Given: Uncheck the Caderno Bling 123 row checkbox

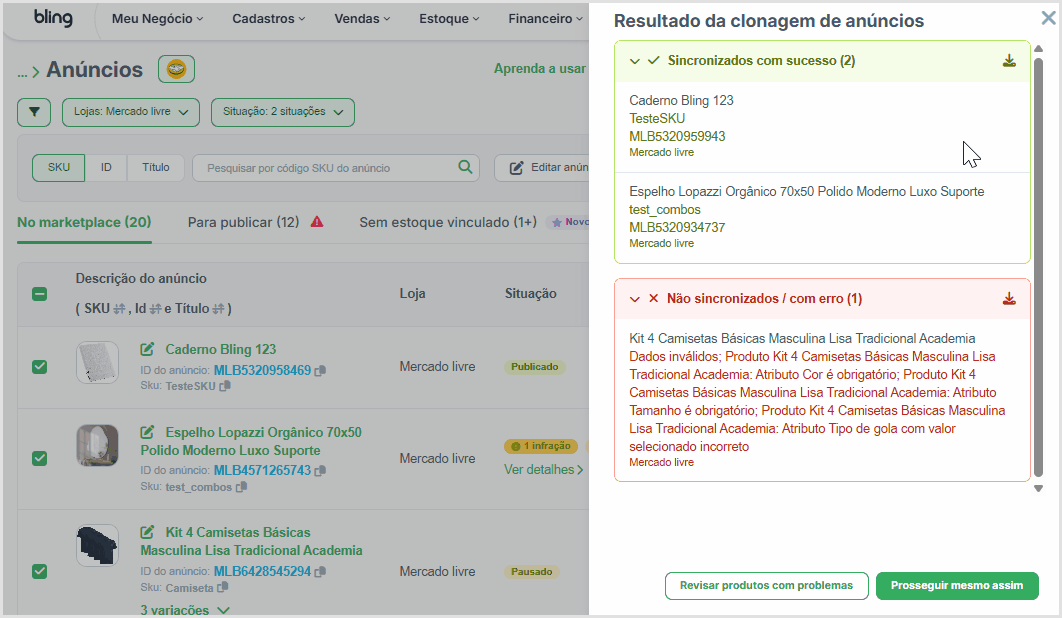Looking at the screenshot, I should (39, 367).
